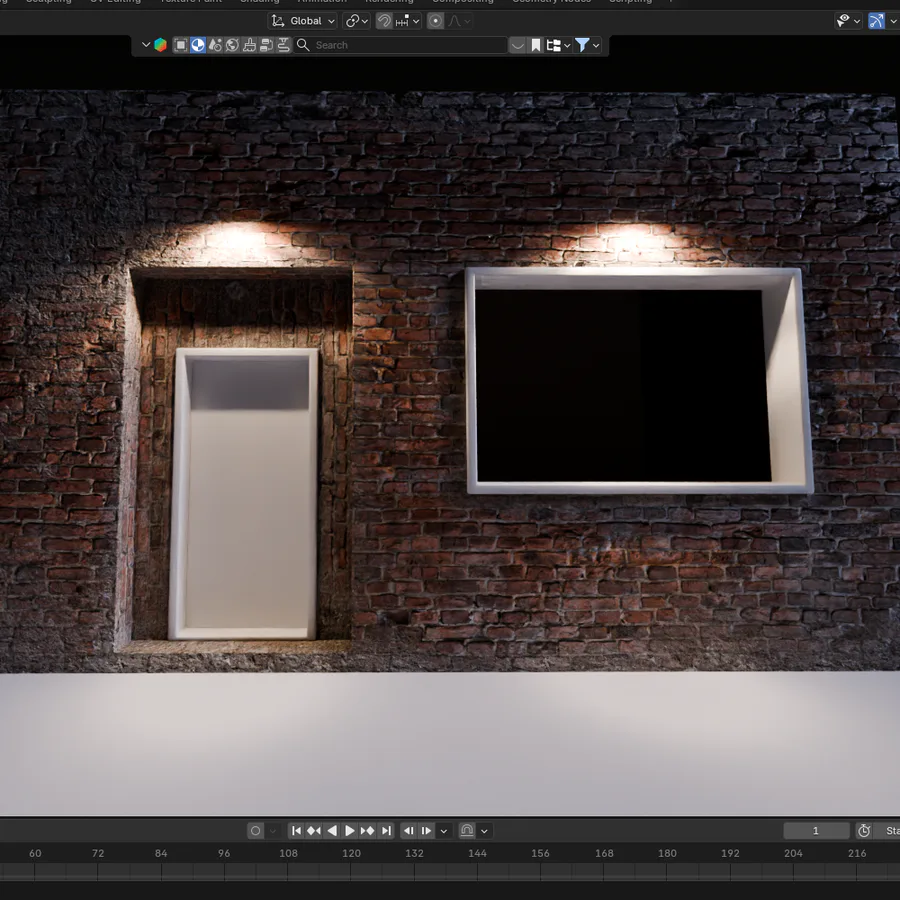Open timeline snapping options dropdown
The image size is (900, 900).
tap(484, 831)
